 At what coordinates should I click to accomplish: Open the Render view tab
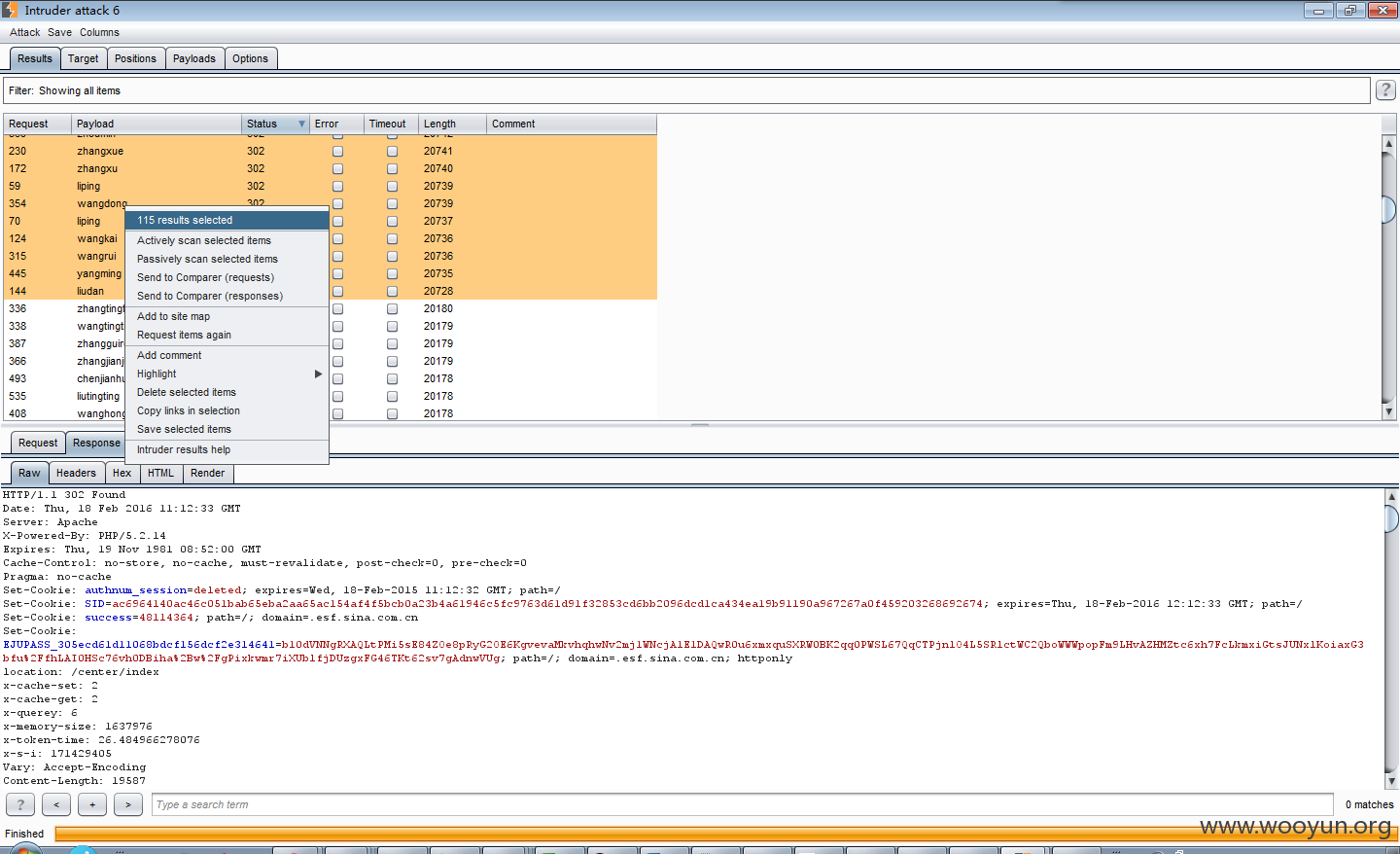pyautogui.click(x=207, y=473)
